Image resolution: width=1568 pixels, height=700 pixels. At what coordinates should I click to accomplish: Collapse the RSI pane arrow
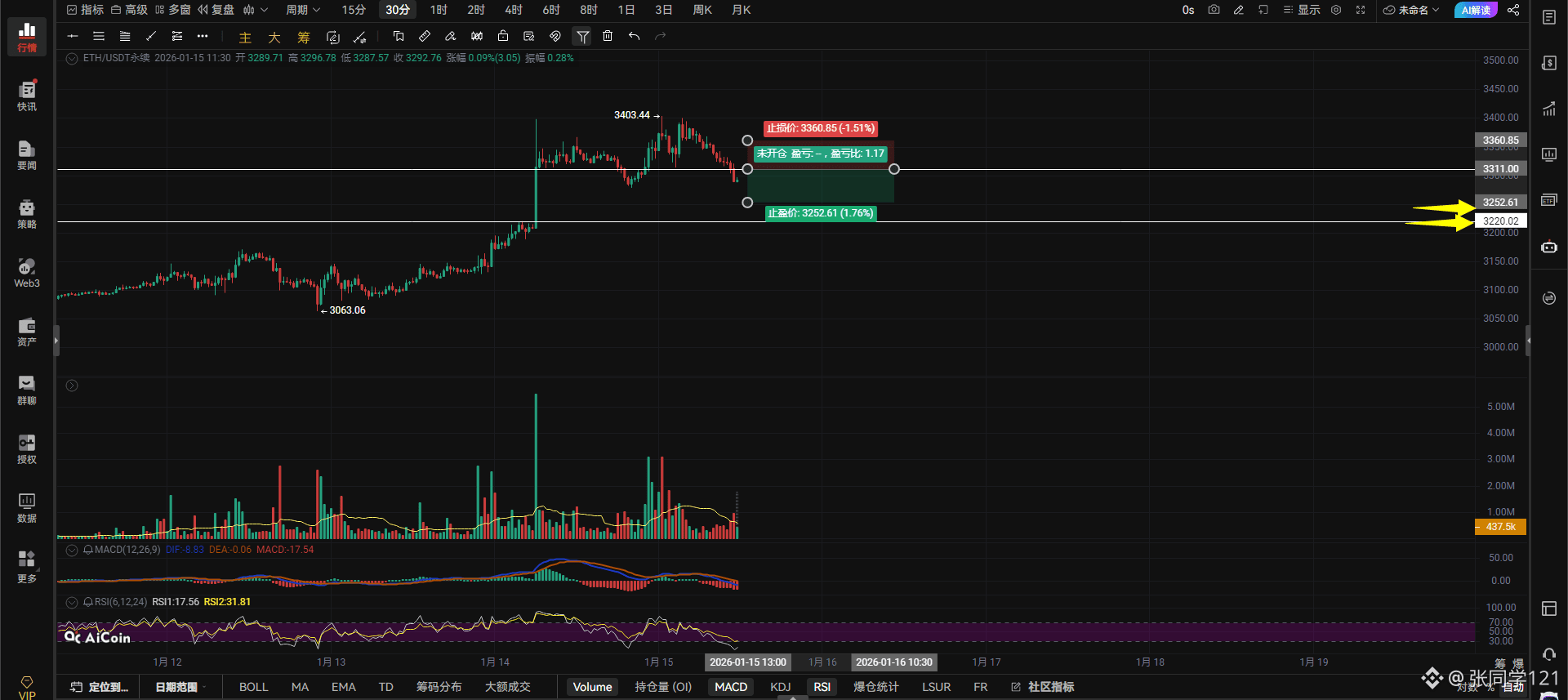pyautogui.click(x=72, y=602)
